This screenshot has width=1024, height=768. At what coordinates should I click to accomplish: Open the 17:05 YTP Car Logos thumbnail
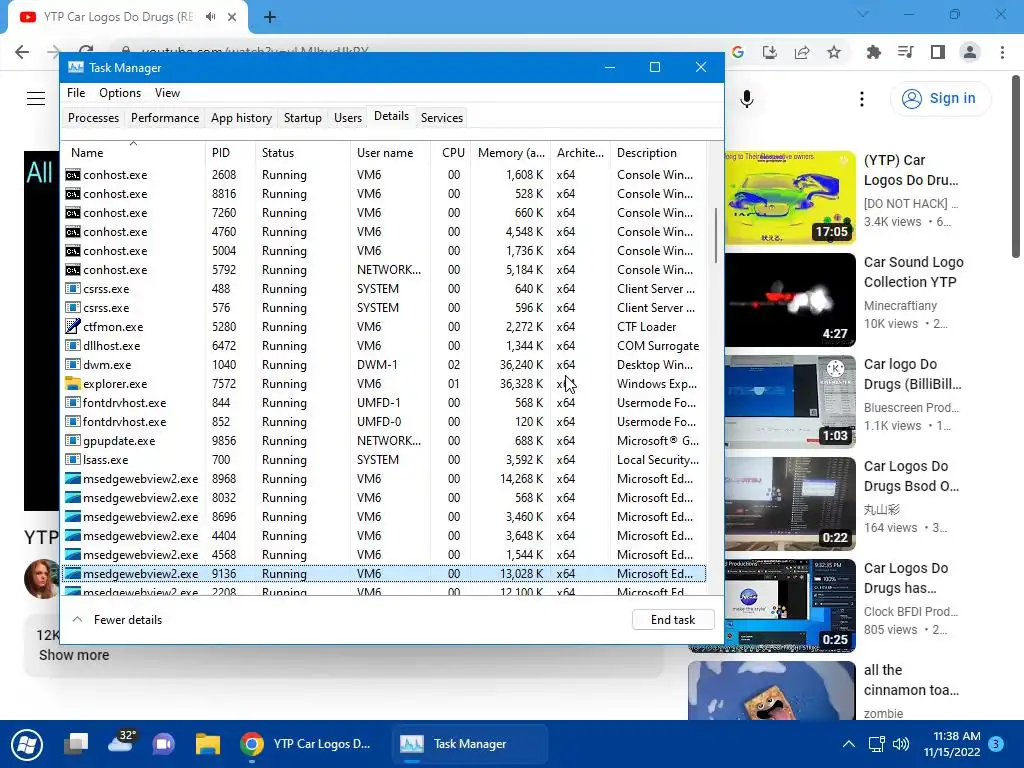pos(789,198)
